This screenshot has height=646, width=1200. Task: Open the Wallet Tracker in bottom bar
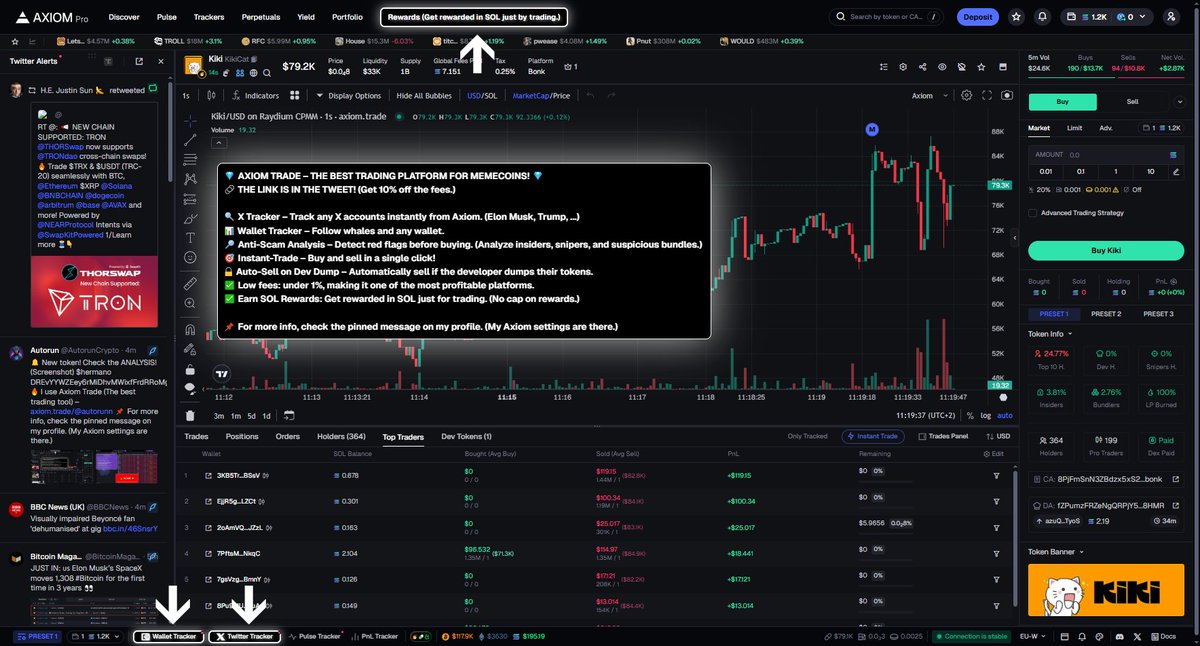coord(169,636)
